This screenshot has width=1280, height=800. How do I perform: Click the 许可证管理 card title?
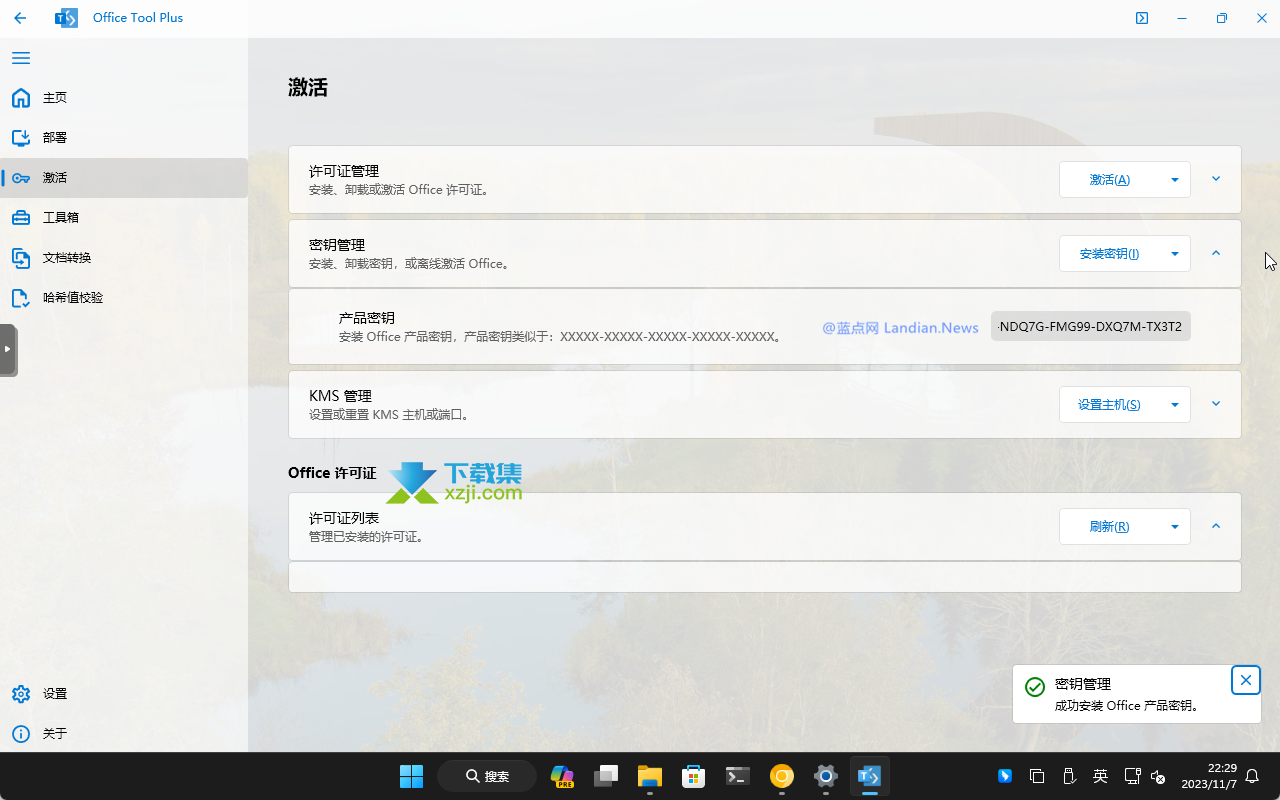coord(344,172)
